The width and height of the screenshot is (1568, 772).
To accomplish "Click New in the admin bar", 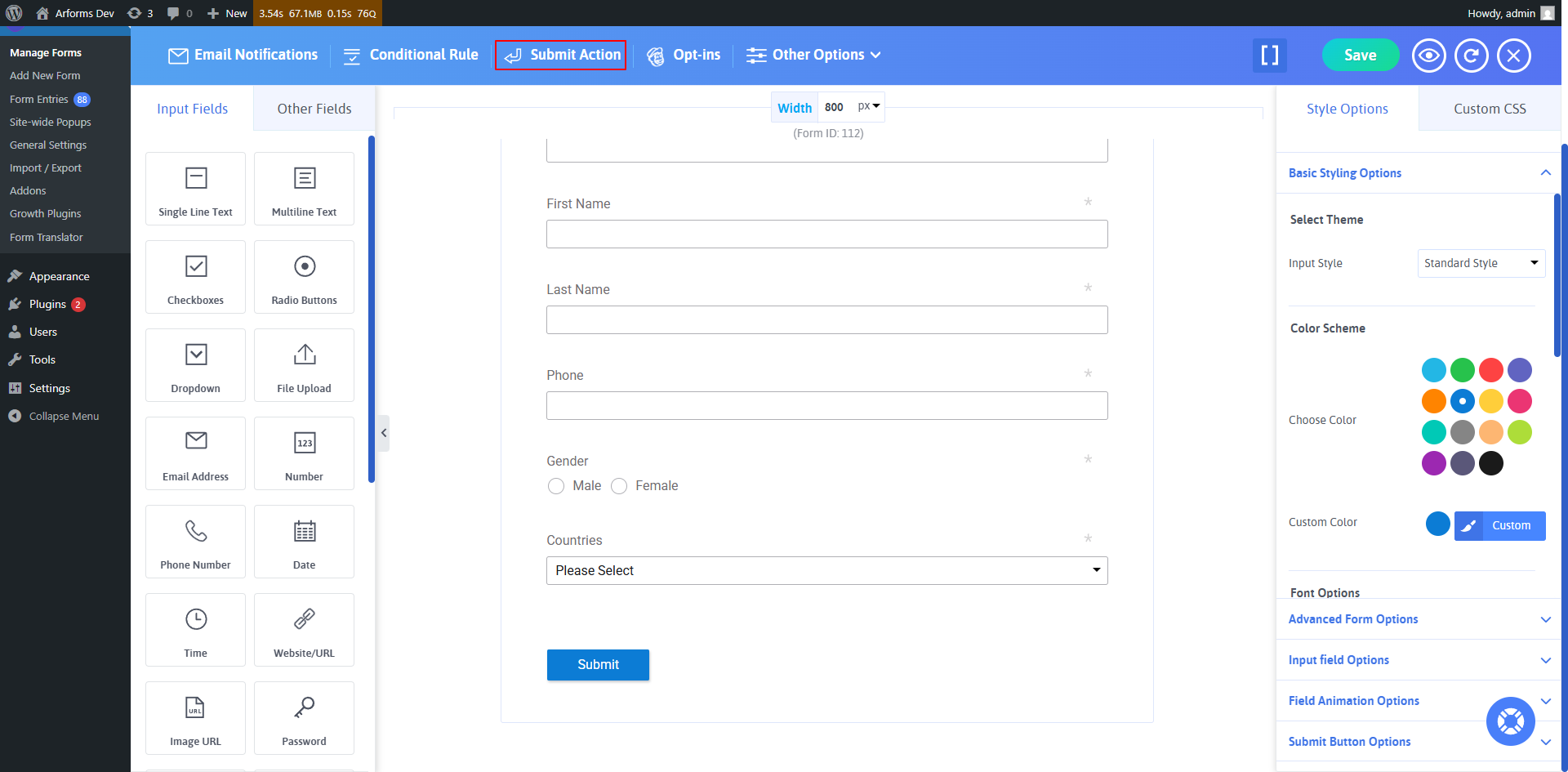I will [x=227, y=13].
